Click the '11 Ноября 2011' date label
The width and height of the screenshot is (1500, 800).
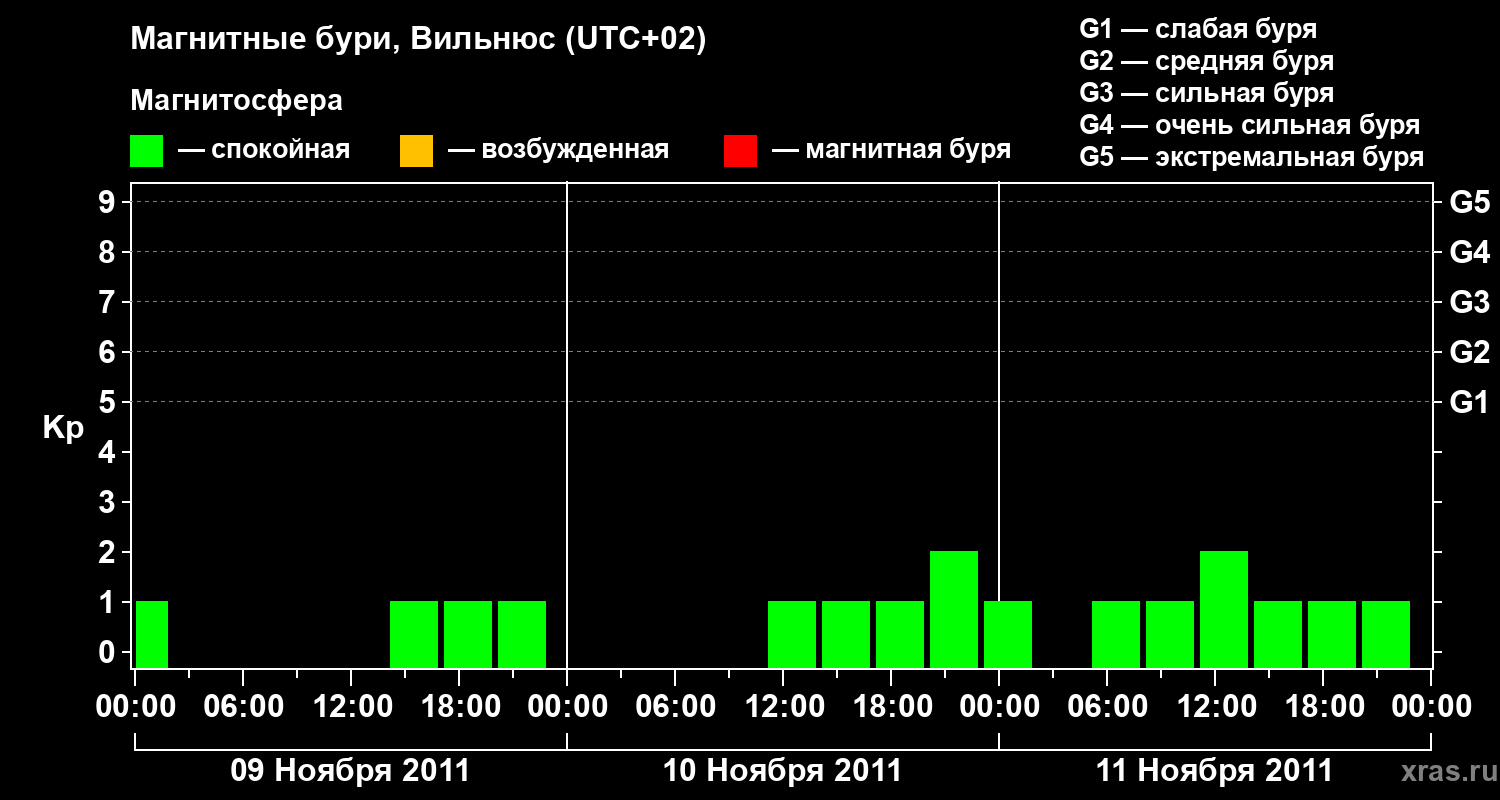coord(1214,771)
